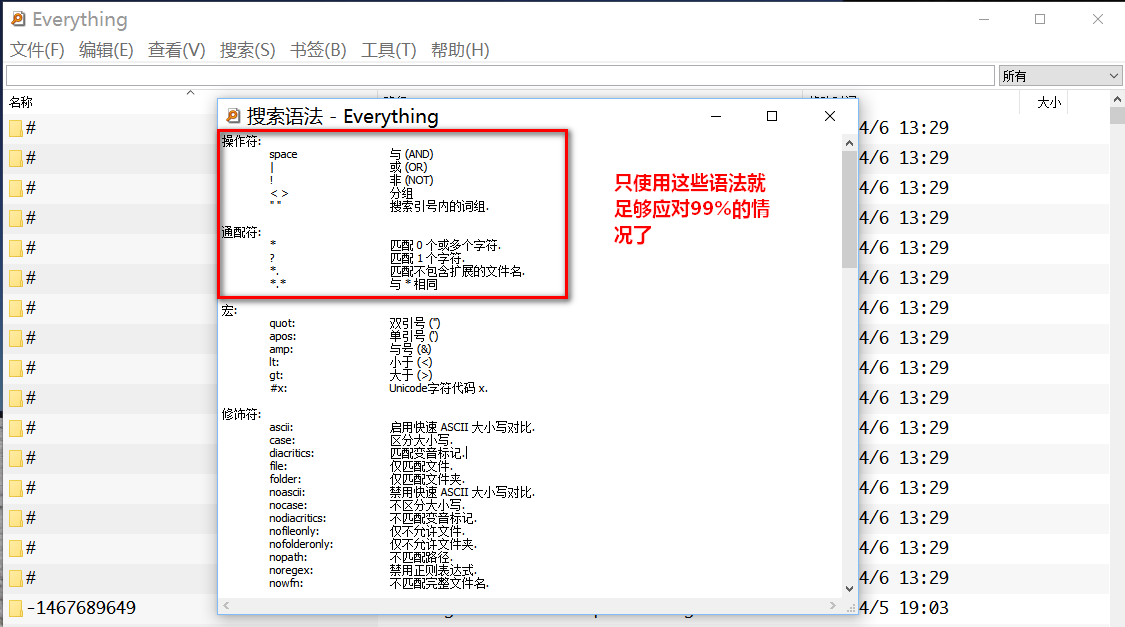Viewport: 1125px width, 627px height.
Task: Select the folder named -1467689649
Action: point(80,608)
